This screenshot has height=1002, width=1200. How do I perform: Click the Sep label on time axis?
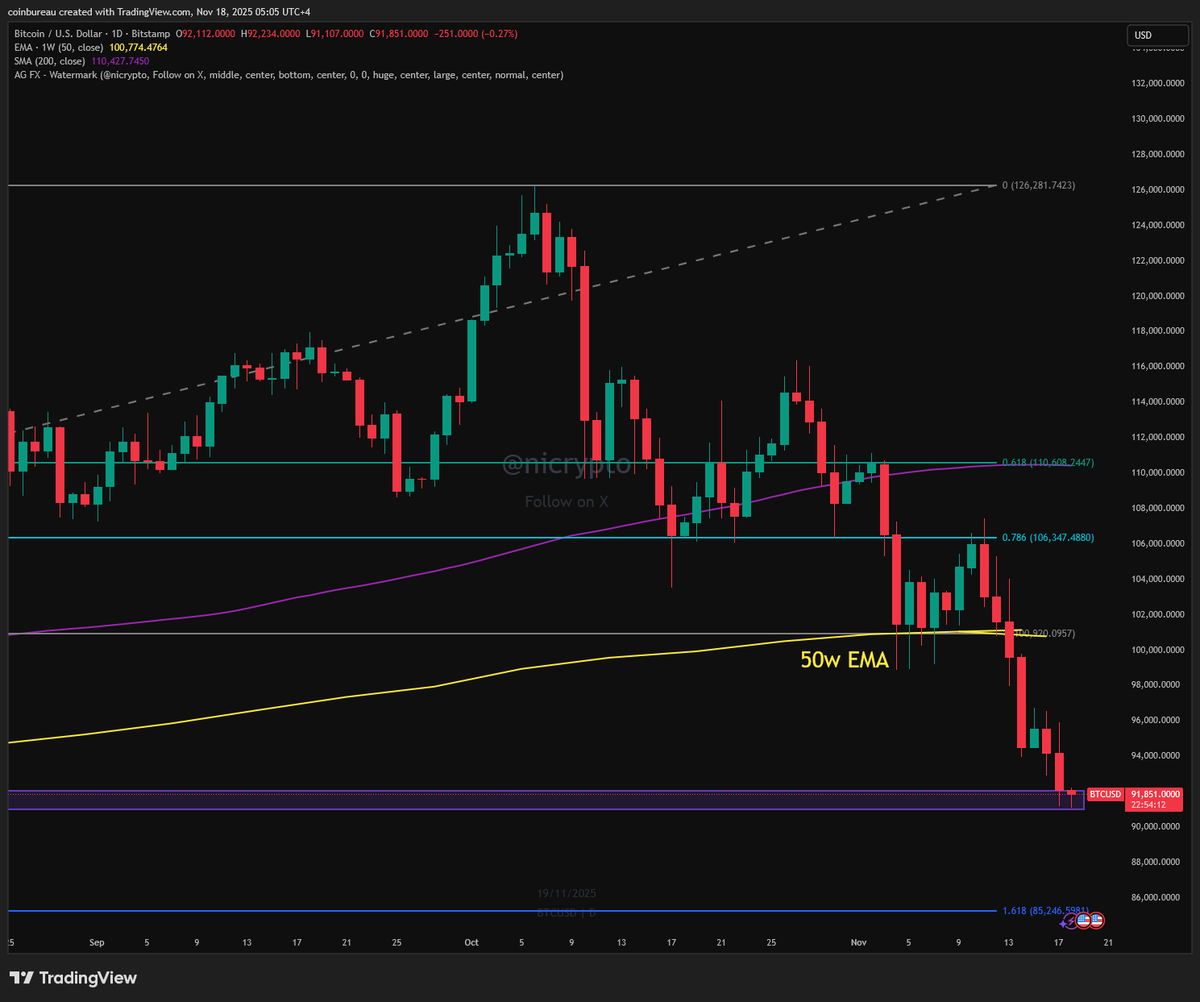click(x=96, y=942)
